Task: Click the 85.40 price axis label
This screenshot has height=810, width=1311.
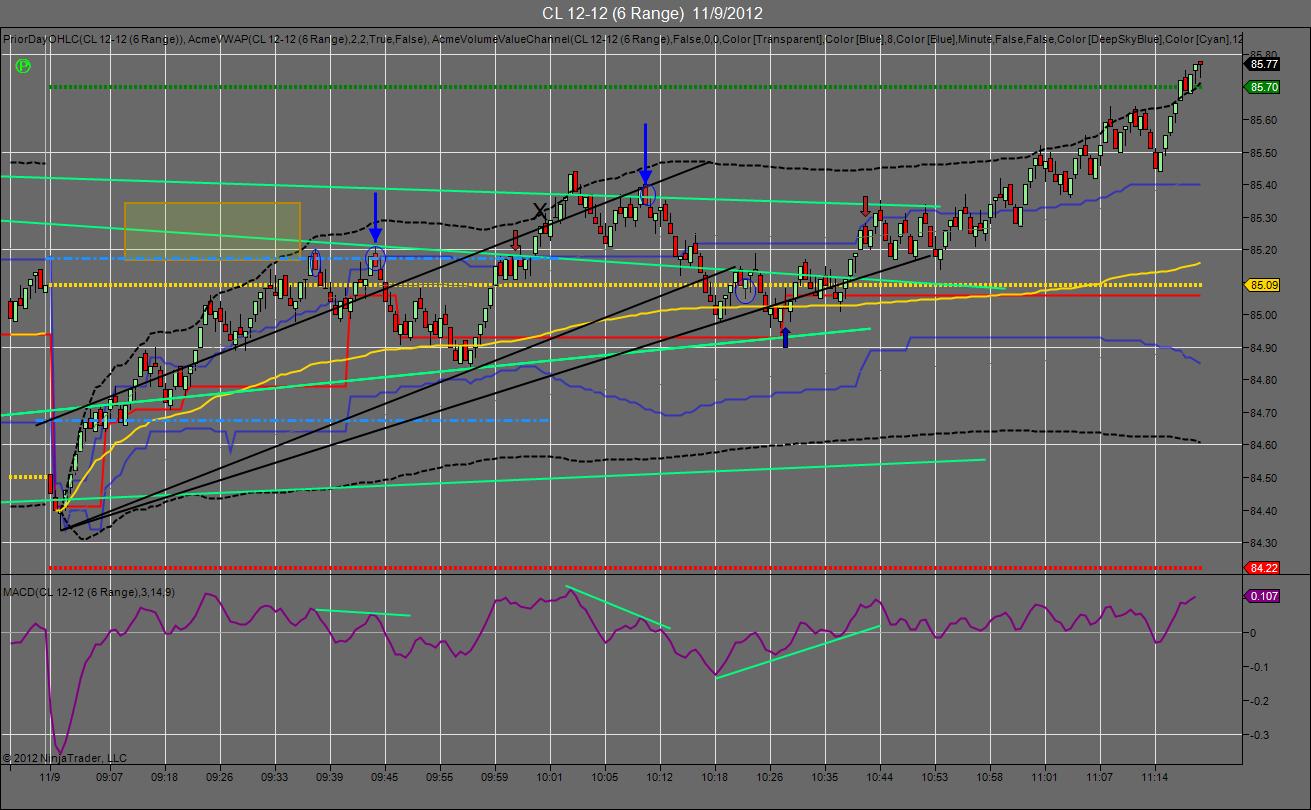Action: coord(1264,185)
